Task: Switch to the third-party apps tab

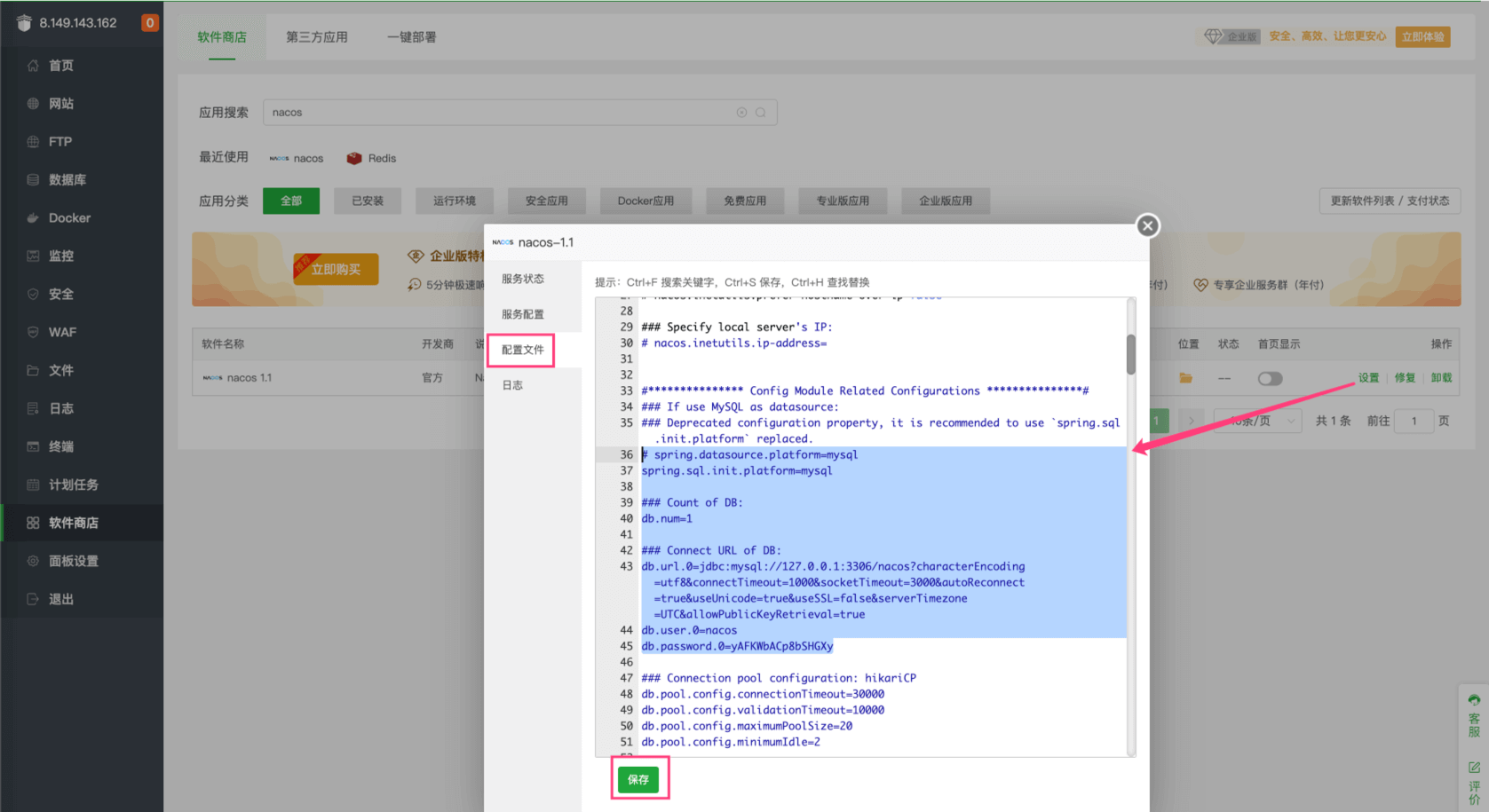Action: coord(316,37)
